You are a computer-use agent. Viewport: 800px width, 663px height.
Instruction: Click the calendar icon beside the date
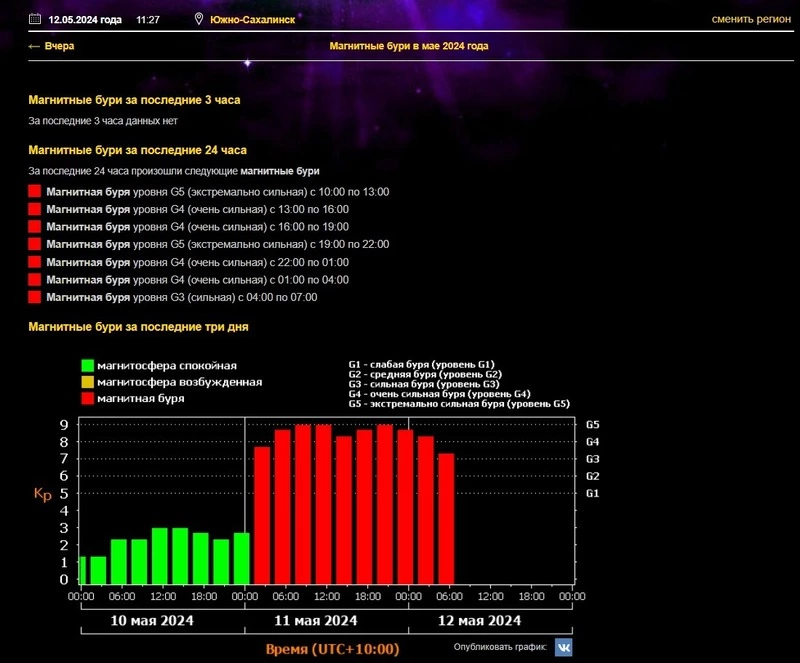tap(35, 19)
